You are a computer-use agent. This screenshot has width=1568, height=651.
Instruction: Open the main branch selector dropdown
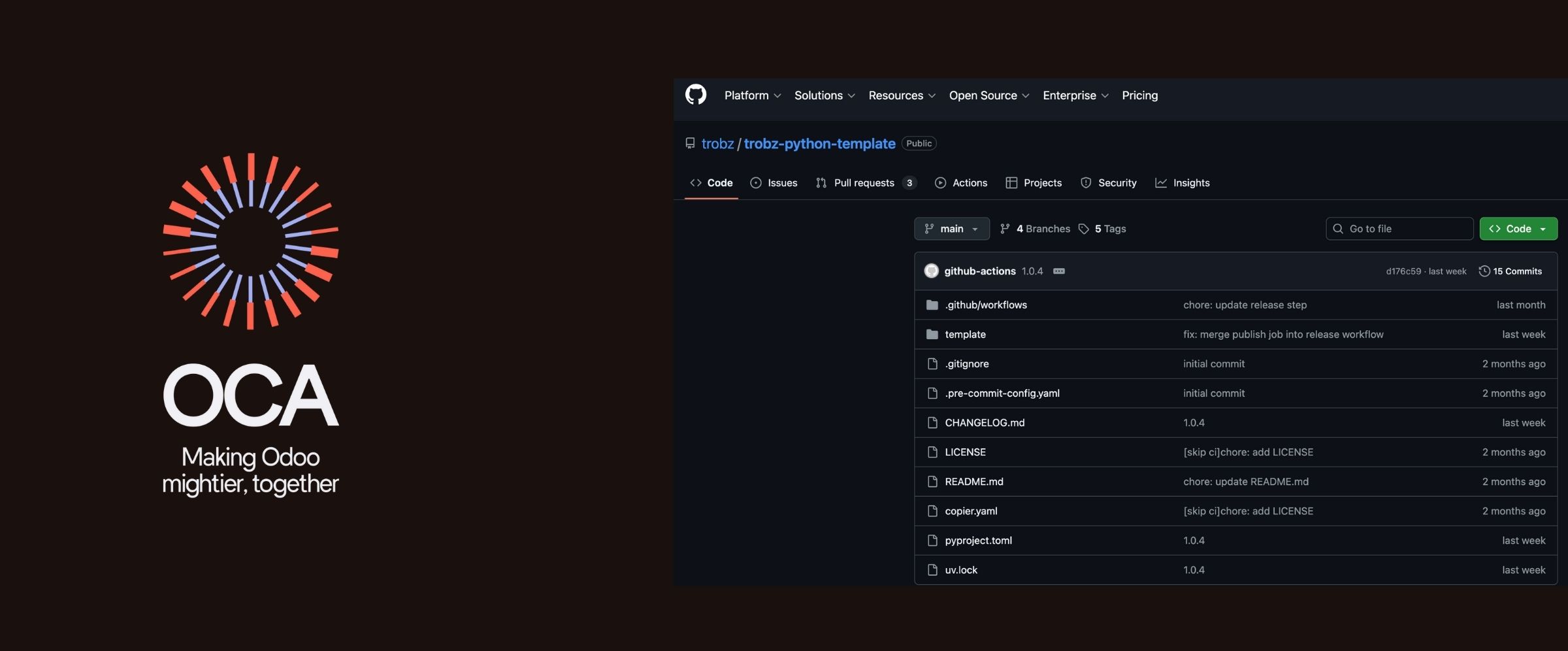[x=952, y=229]
